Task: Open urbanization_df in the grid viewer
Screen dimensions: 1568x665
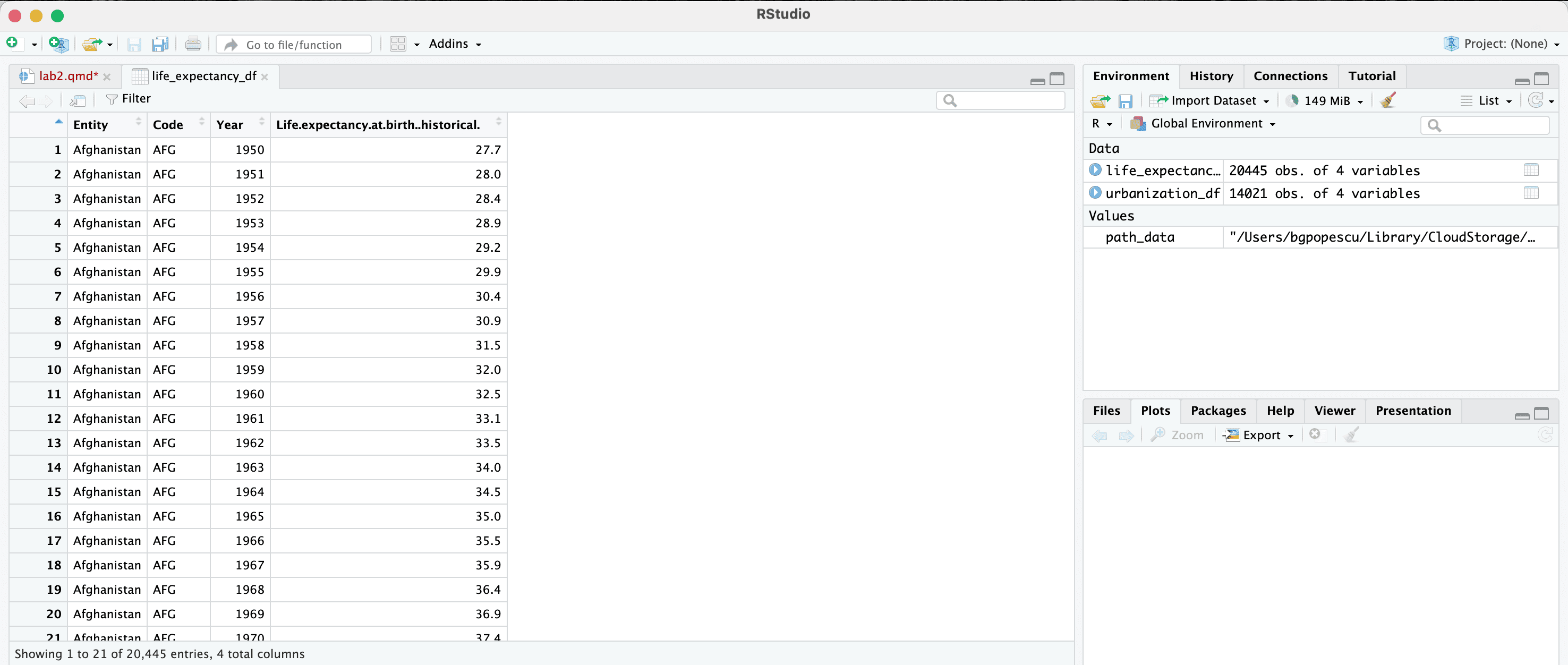Action: [x=1531, y=193]
